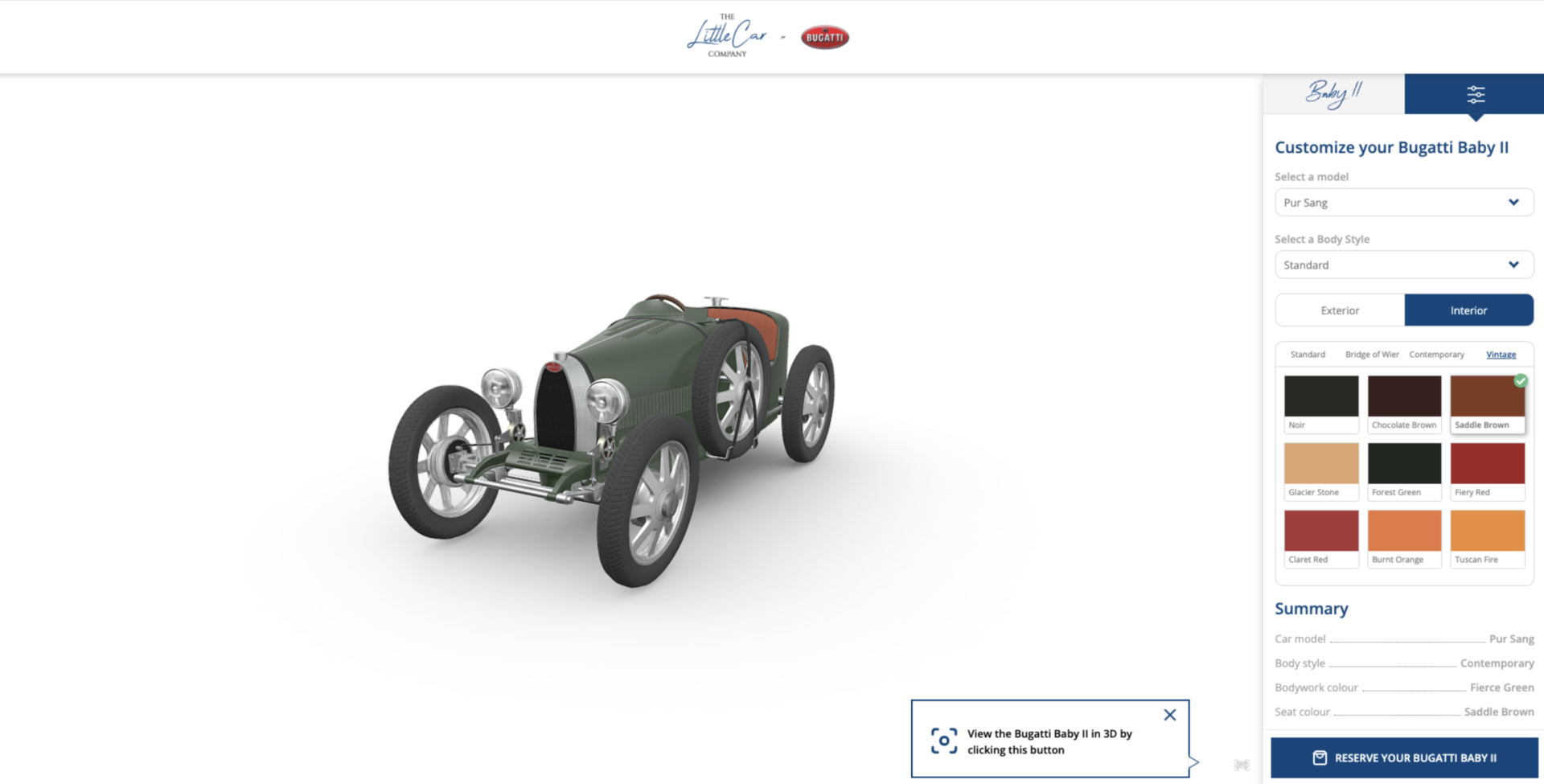Screen dimensions: 1544x784
Task: Choose the Bridge of Wier option
Action: pyautogui.click(x=1372, y=354)
